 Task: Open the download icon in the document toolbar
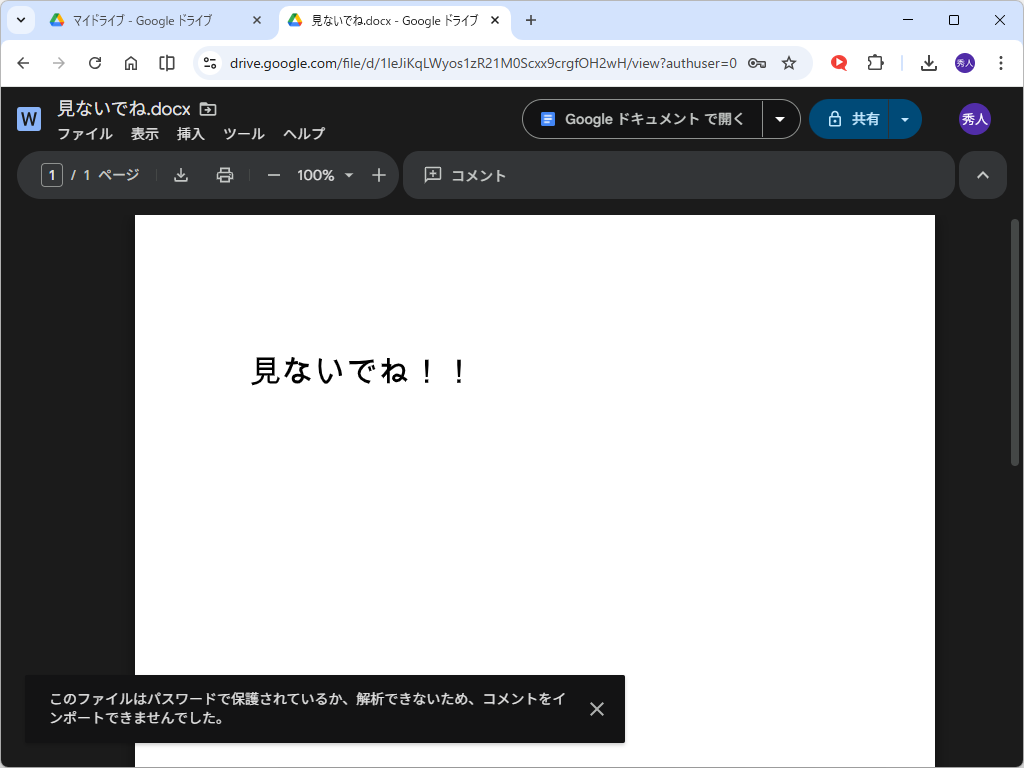(x=181, y=175)
